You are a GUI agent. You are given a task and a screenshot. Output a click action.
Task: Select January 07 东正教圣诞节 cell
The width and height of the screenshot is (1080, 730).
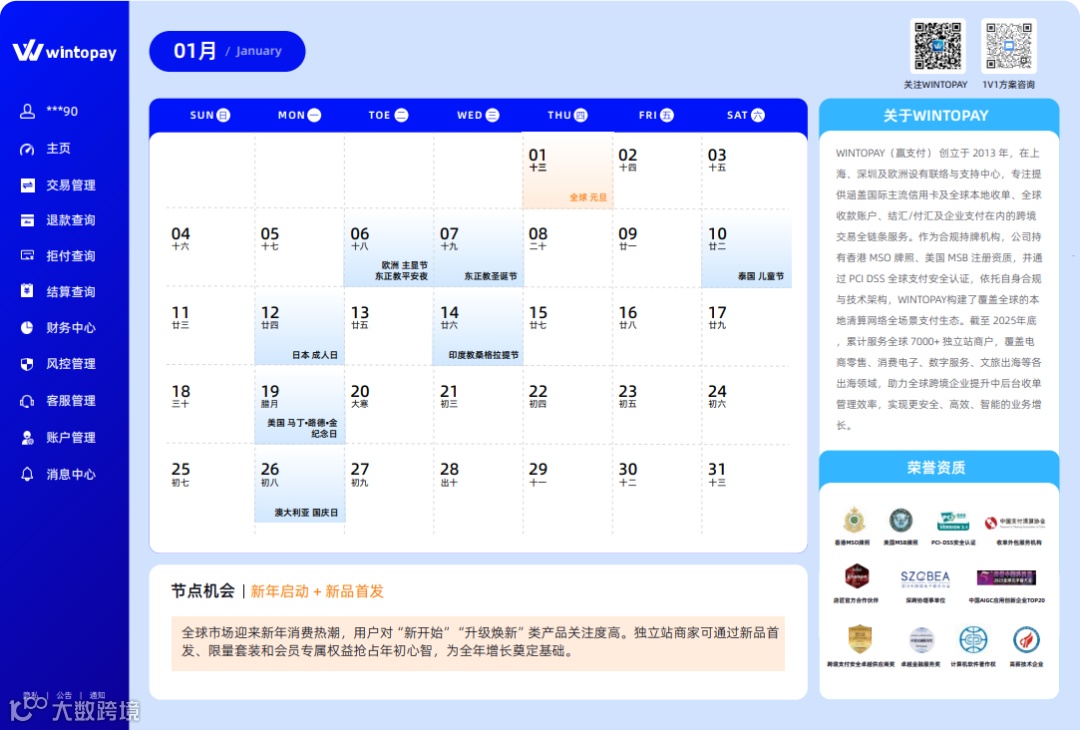tap(478, 249)
